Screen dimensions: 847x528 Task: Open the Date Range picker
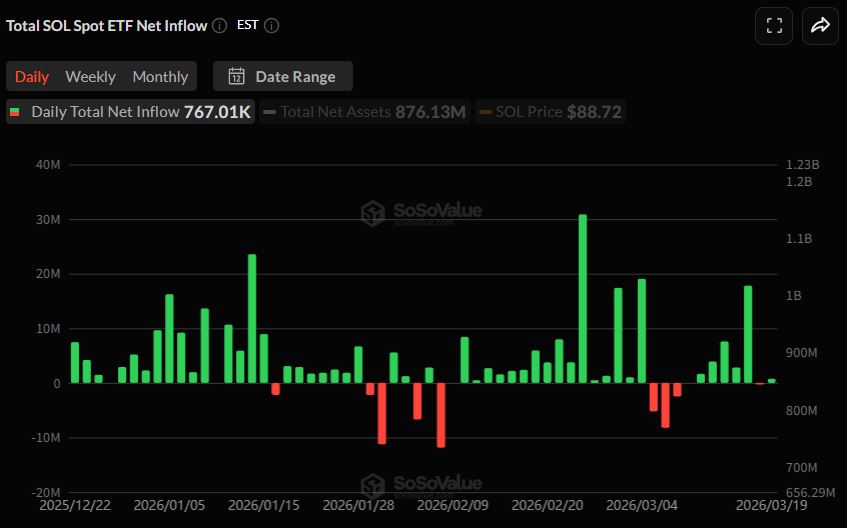click(283, 76)
